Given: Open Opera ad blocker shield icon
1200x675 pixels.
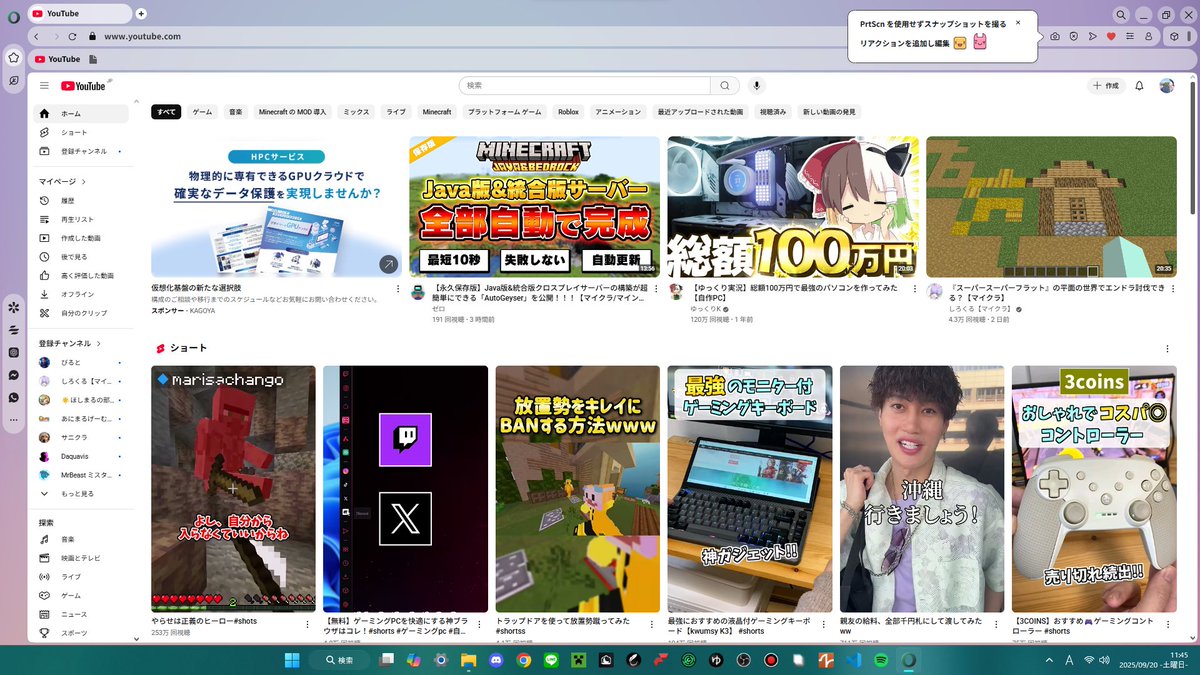Looking at the screenshot, I should 1073,36.
